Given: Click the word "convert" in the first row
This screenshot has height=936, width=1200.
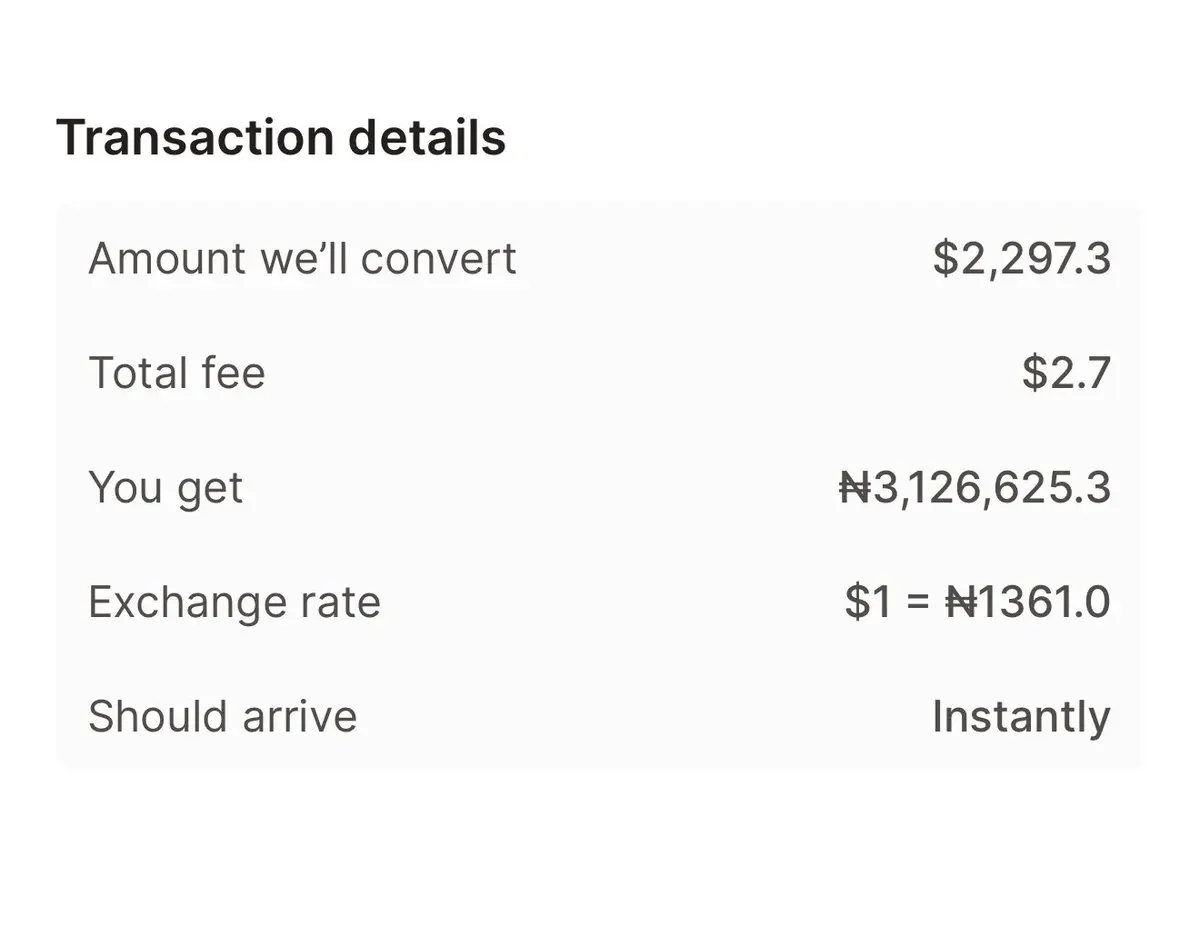Looking at the screenshot, I should (439, 259).
